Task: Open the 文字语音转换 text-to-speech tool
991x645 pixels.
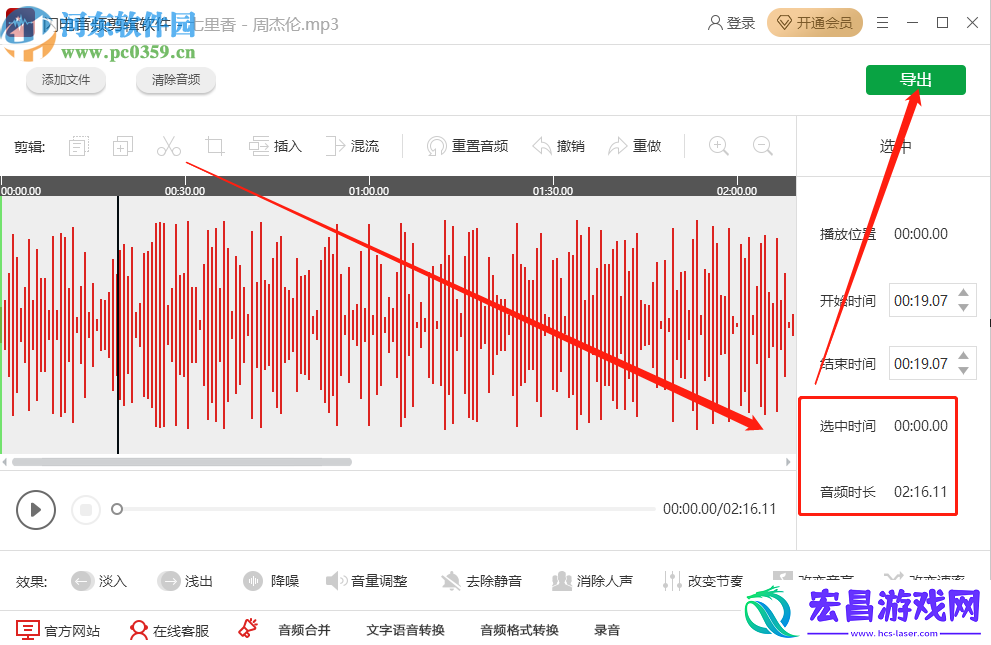Action: click(x=406, y=630)
